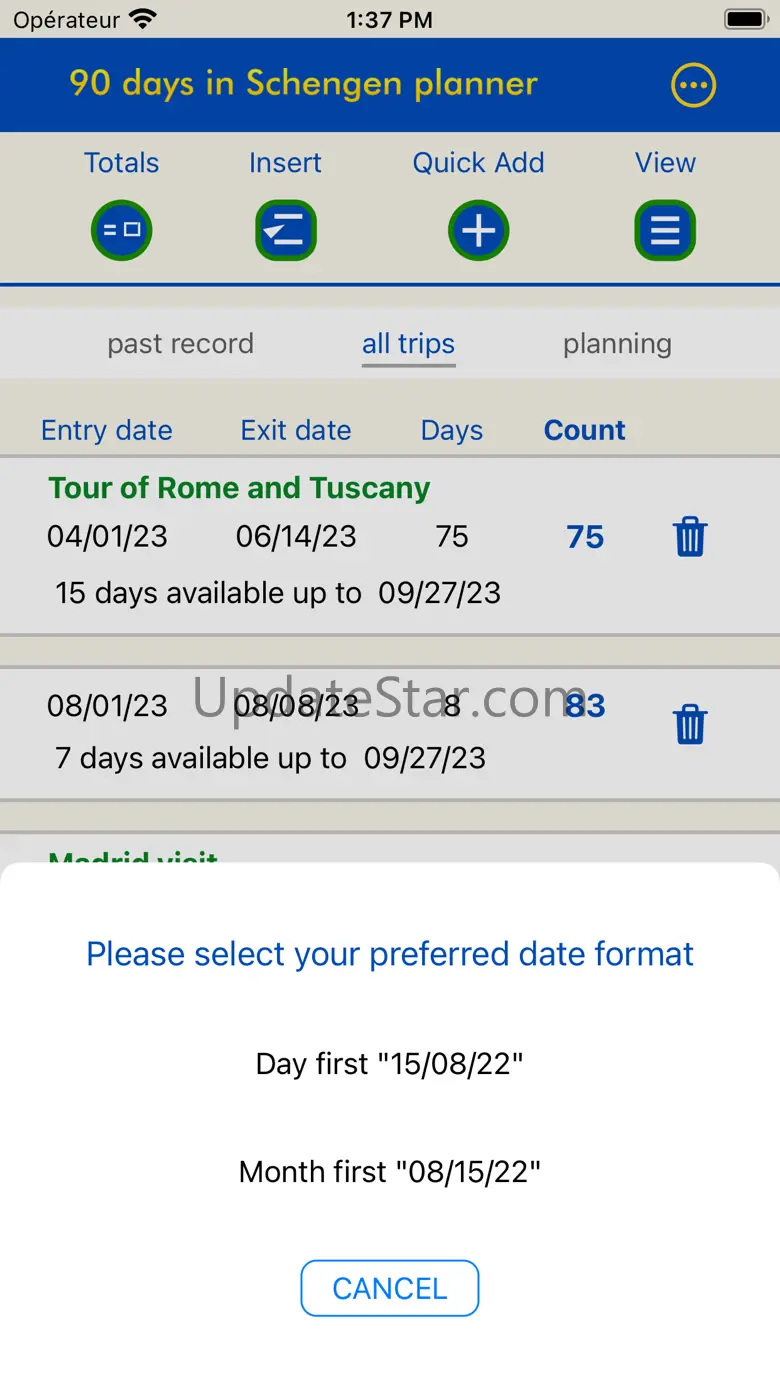Image resolution: width=780 pixels, height=1387 pixels.
Task: Tap the Entry date column header
Action: click(x=106, y=430)
